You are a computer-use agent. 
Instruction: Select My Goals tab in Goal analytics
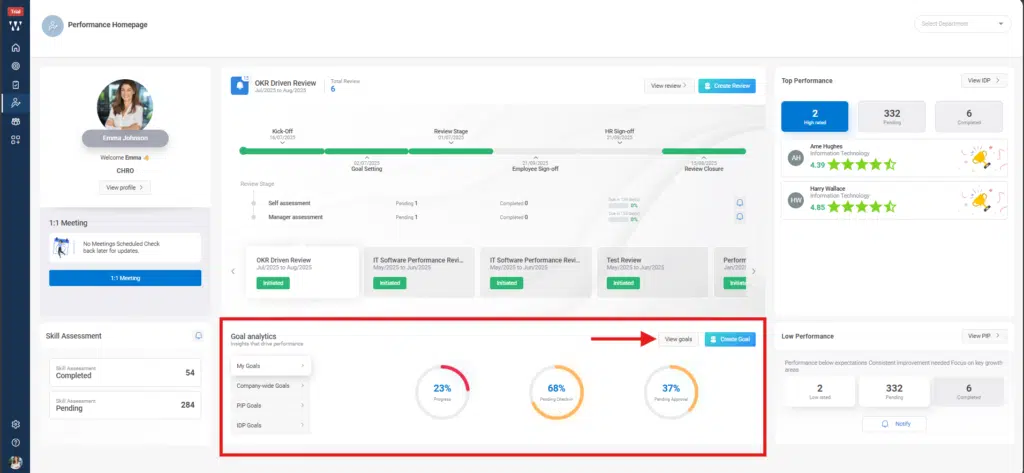[271, 367]
